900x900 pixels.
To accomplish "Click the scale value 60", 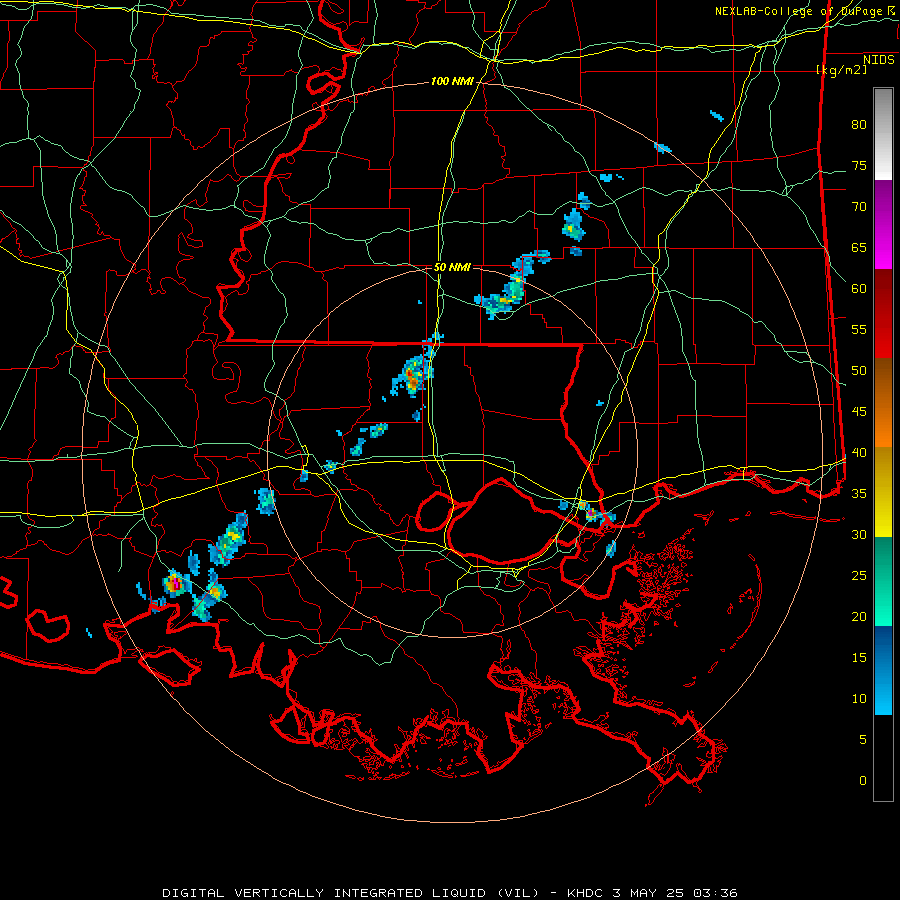I will point(859,289).
